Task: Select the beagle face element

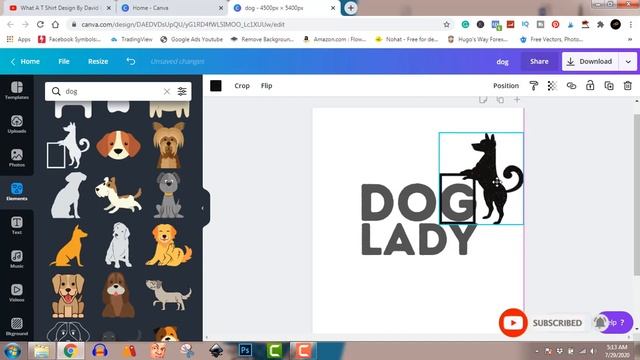Action: point(118,144)
